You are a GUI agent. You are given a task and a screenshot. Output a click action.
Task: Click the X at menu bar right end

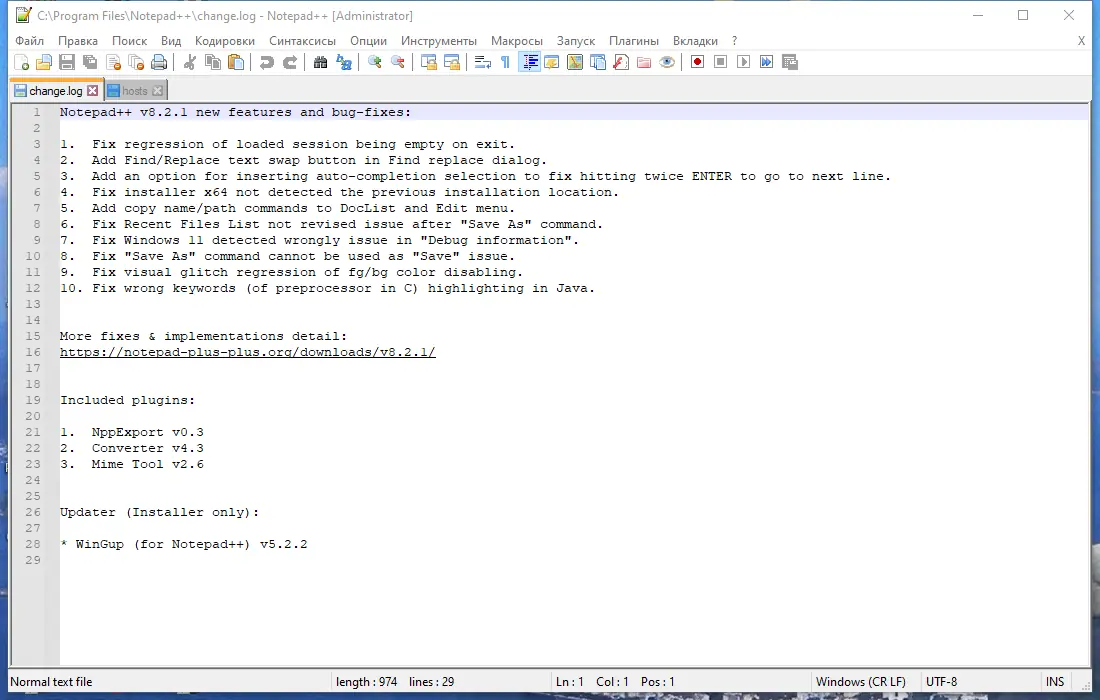pos(1081,41)
